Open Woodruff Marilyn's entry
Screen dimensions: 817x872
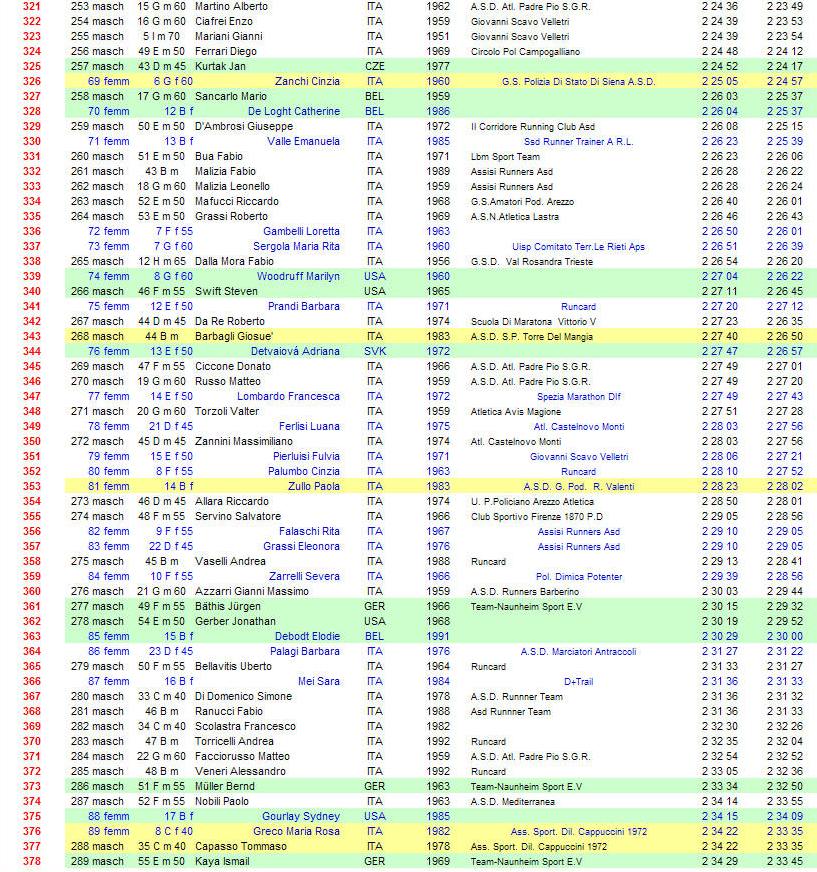coord(298,277)
